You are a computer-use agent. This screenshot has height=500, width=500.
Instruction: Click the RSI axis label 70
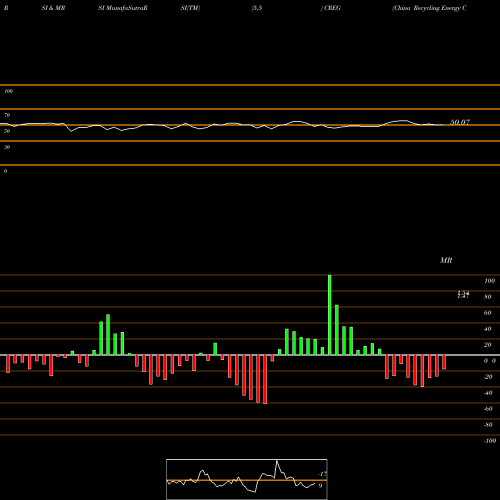tap(7, 115)
